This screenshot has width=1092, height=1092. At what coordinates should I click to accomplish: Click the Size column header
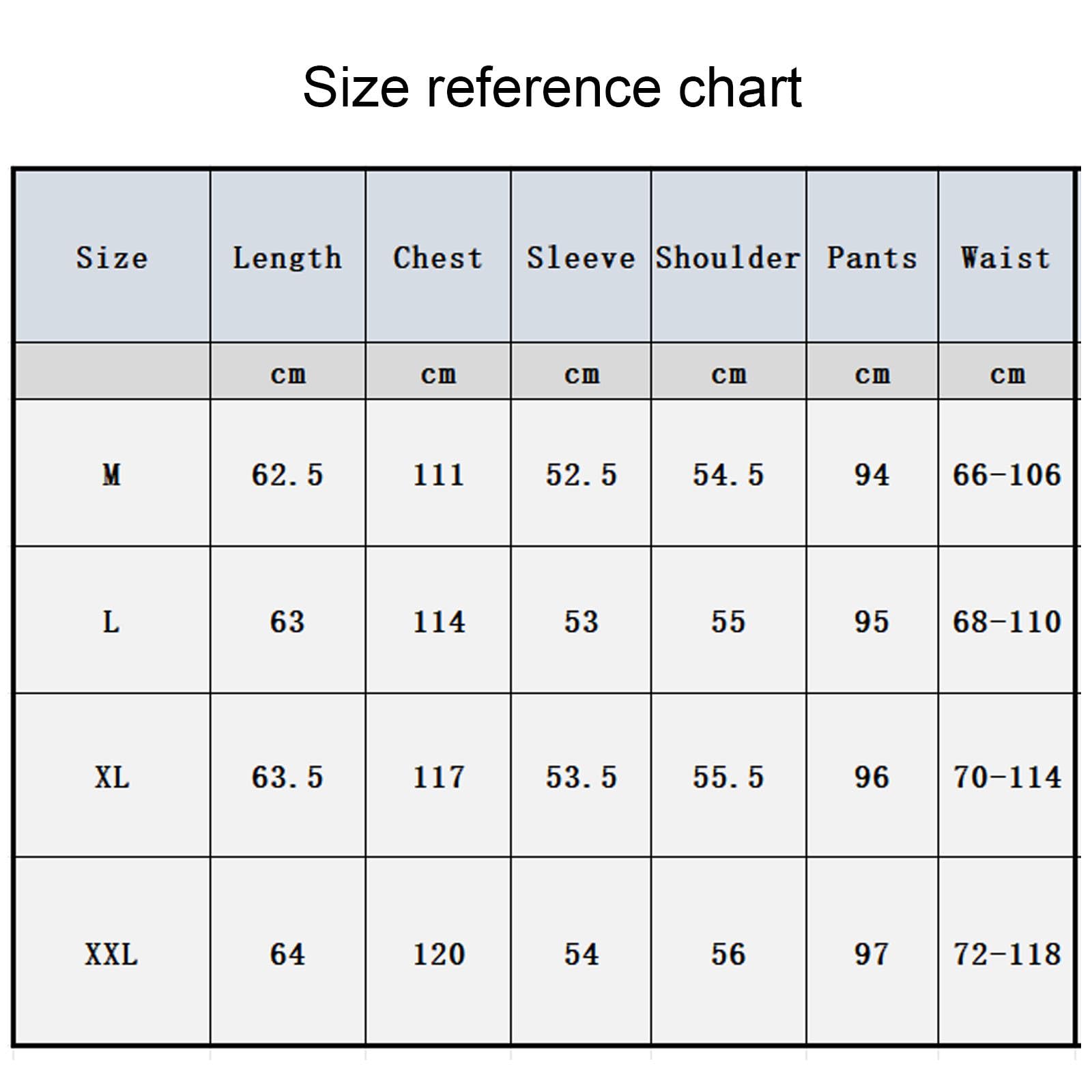click(x=112, y=257)
